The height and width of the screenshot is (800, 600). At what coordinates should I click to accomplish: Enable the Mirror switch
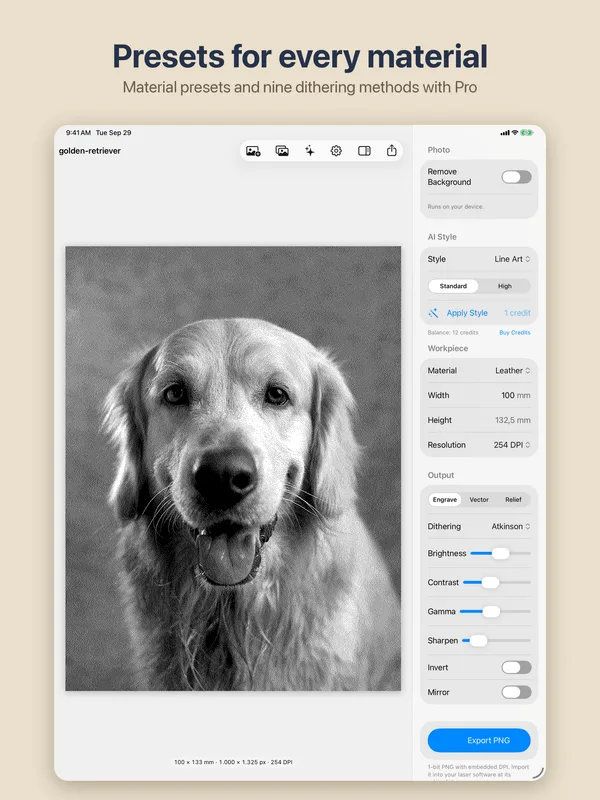point(516,692)
